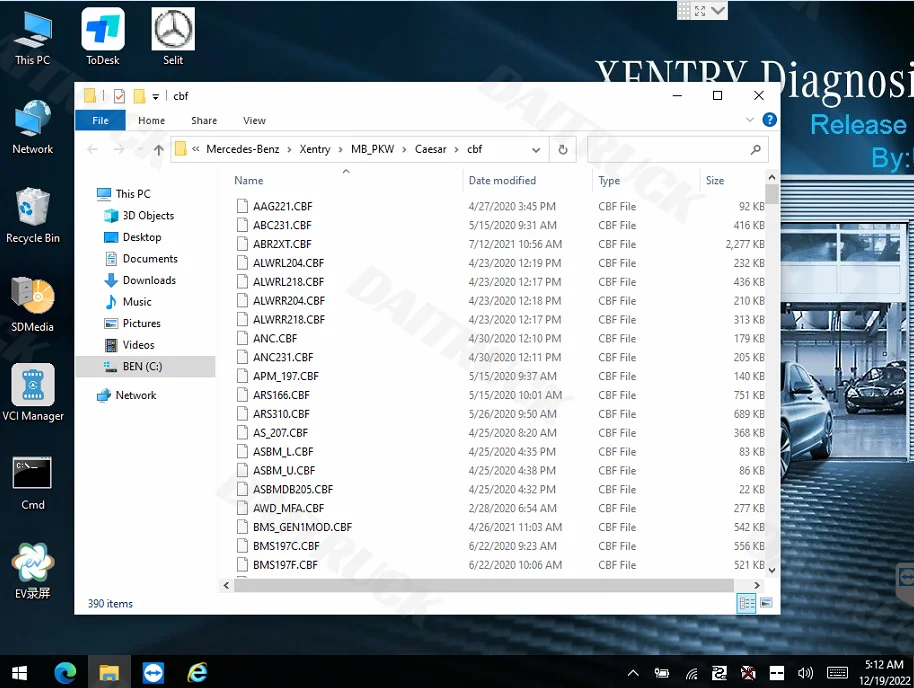Select the file BMS_GEN1MOD.CBF
Image resolution: width=914 pixels, height=688 pixels.
pyautogui.click(x=303, y=527)
